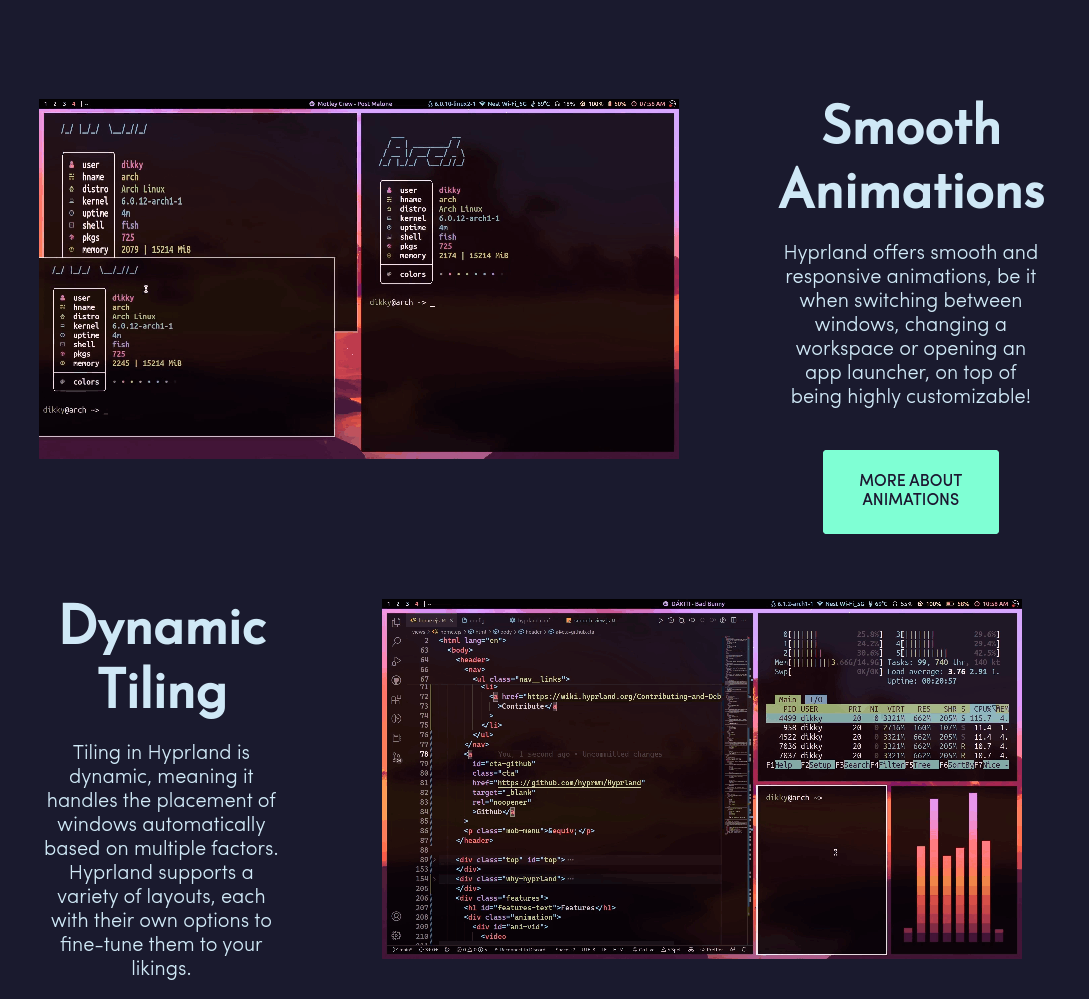Select the Main tab in the htop window
Screen dimensions: 1089x999
[787, 700]
